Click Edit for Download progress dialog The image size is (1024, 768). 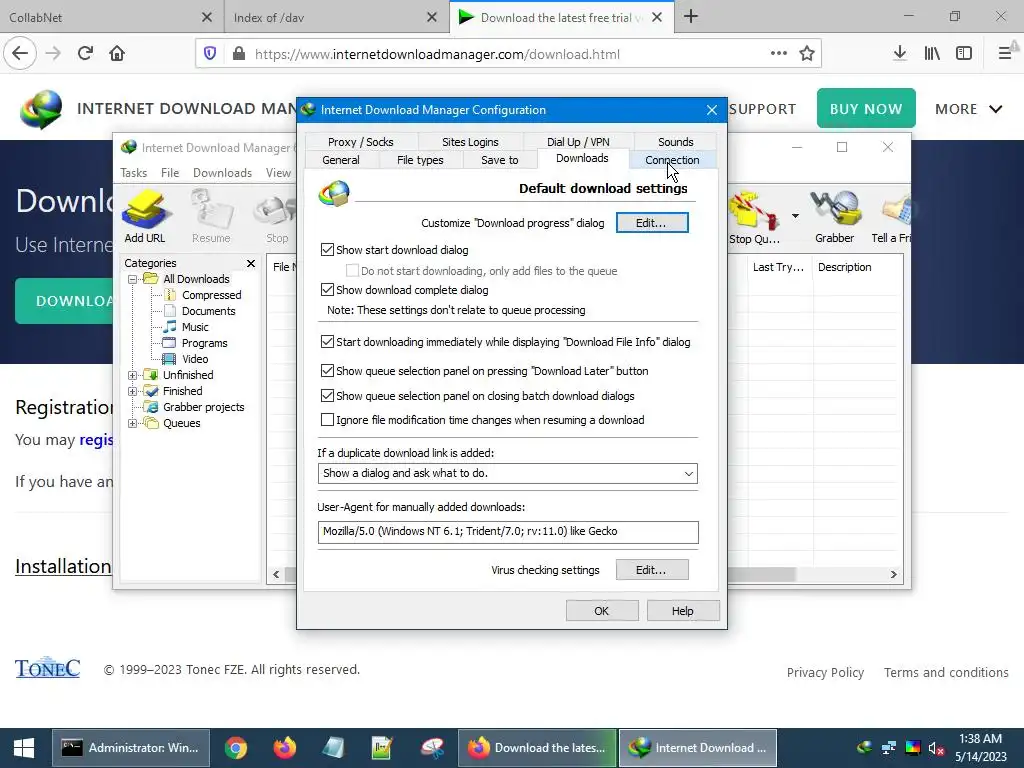652,223
